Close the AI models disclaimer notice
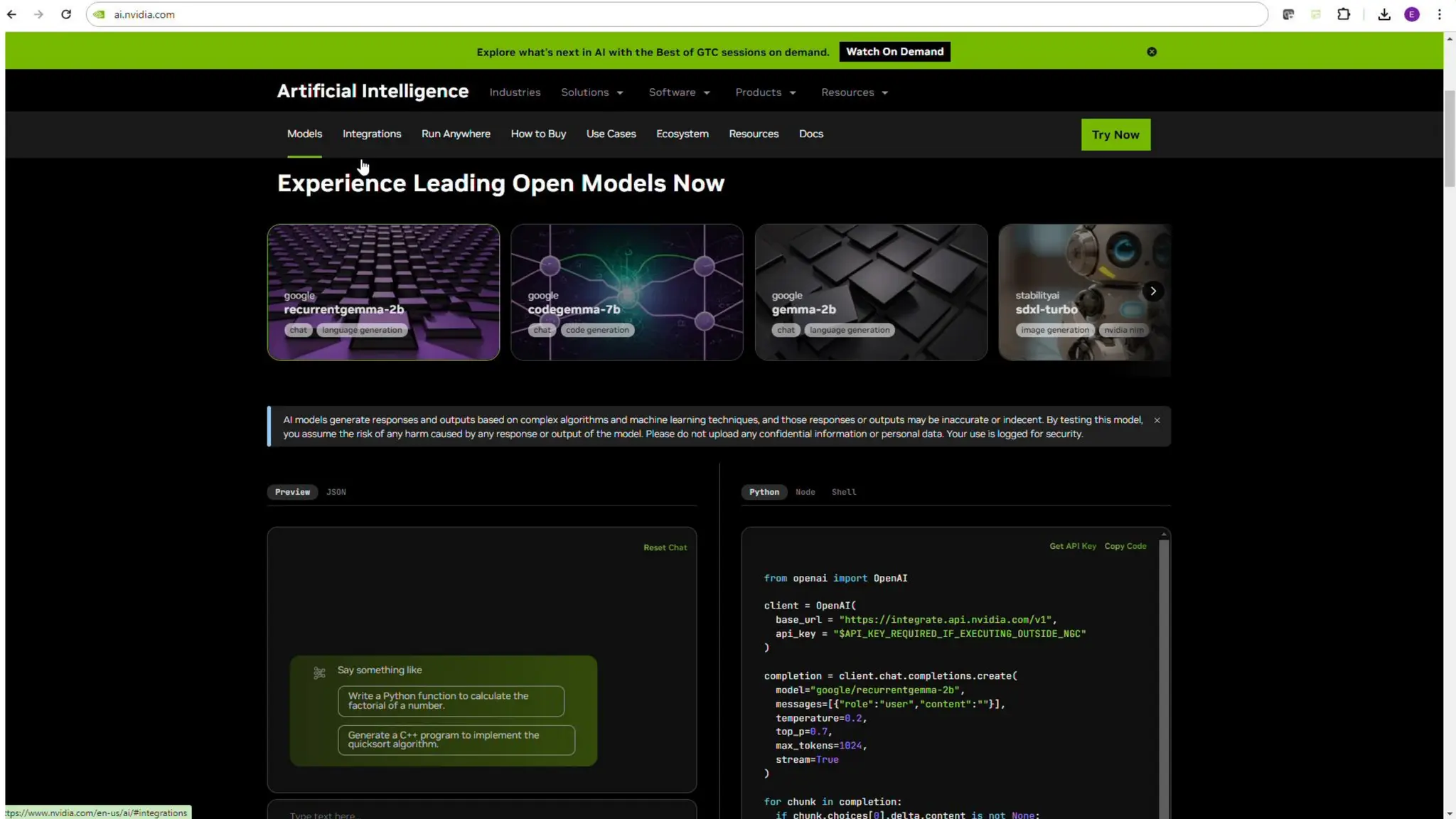The height and width of the screenshot is (819, 1456). tap(1157, 420)
